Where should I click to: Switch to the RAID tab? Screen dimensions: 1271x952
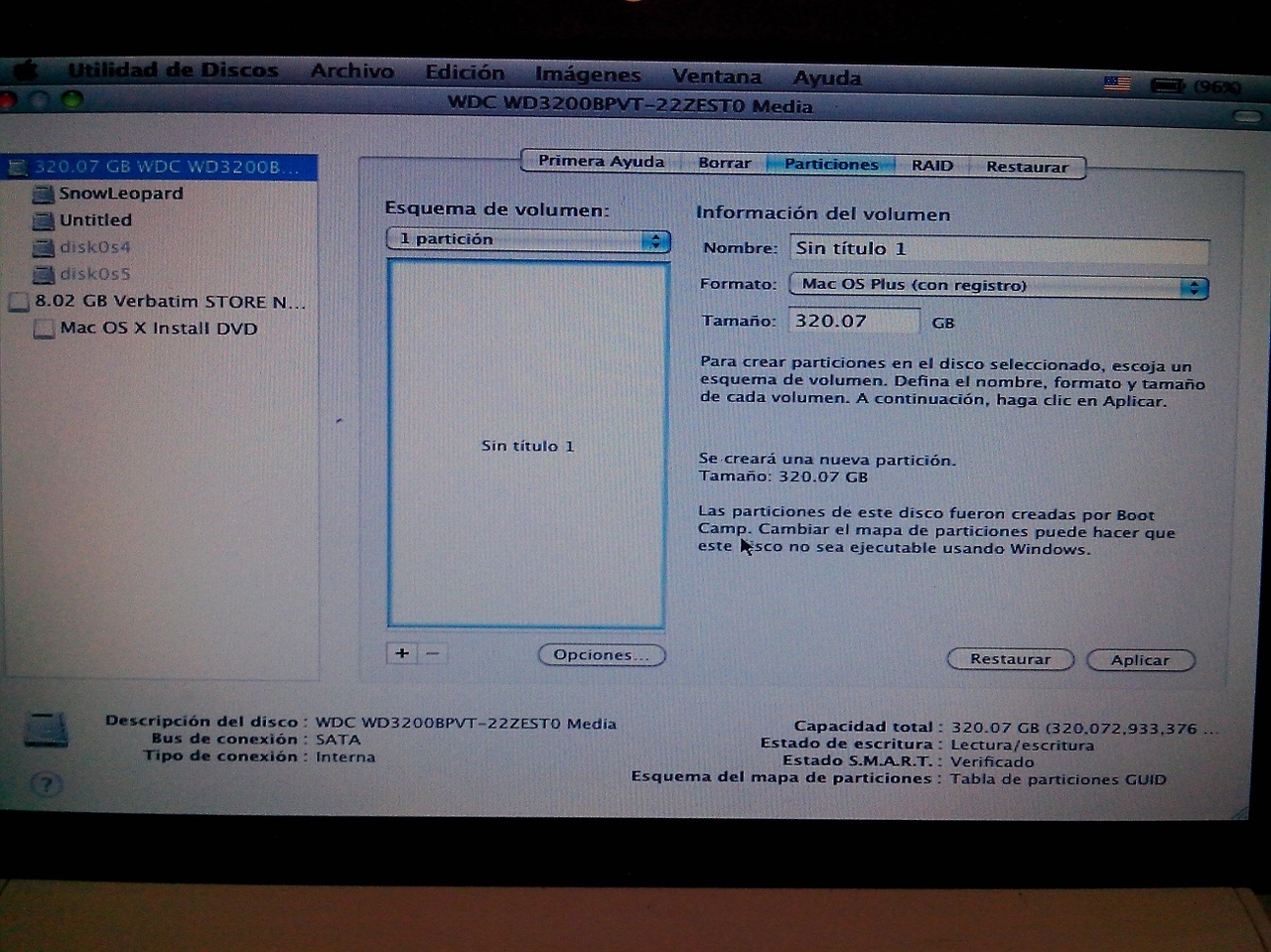point(931,166)
